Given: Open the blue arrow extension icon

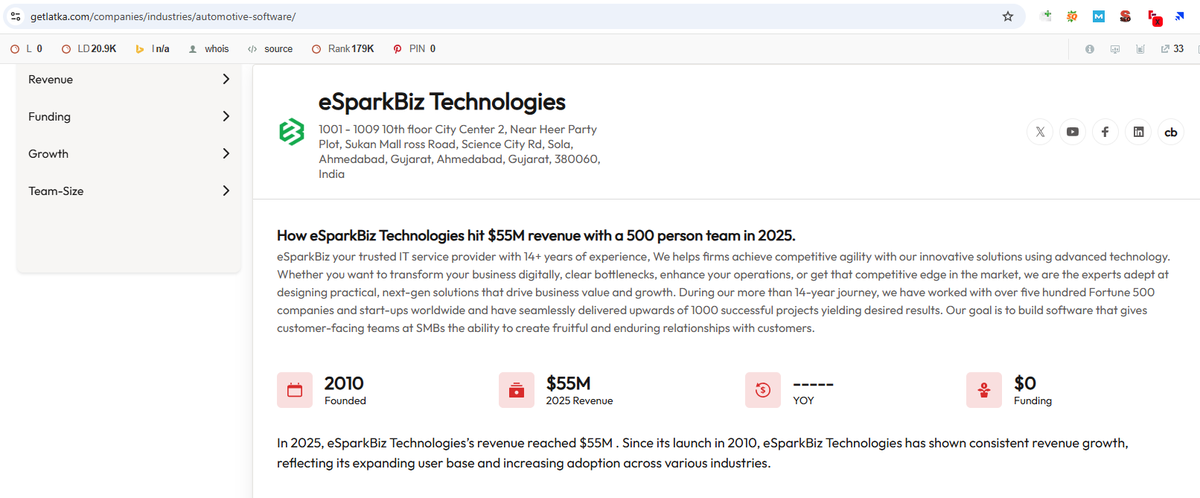Looking at the screenshot, I should click(1180, 17).
